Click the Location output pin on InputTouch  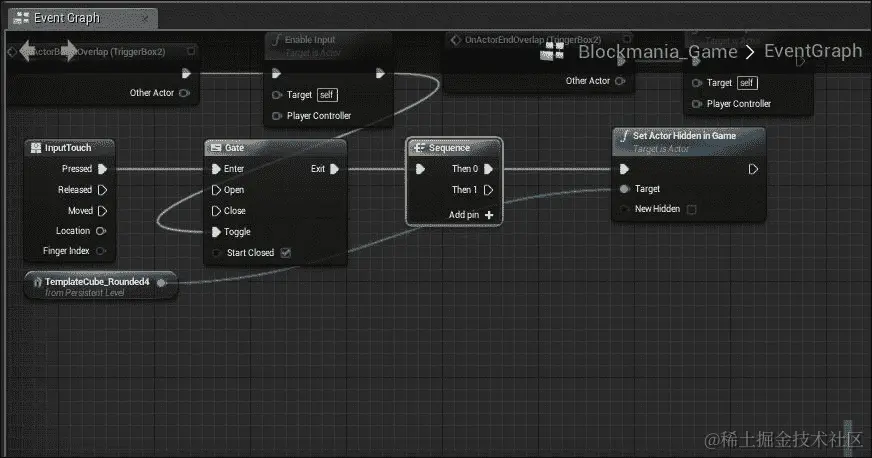(x=101, y=231)
